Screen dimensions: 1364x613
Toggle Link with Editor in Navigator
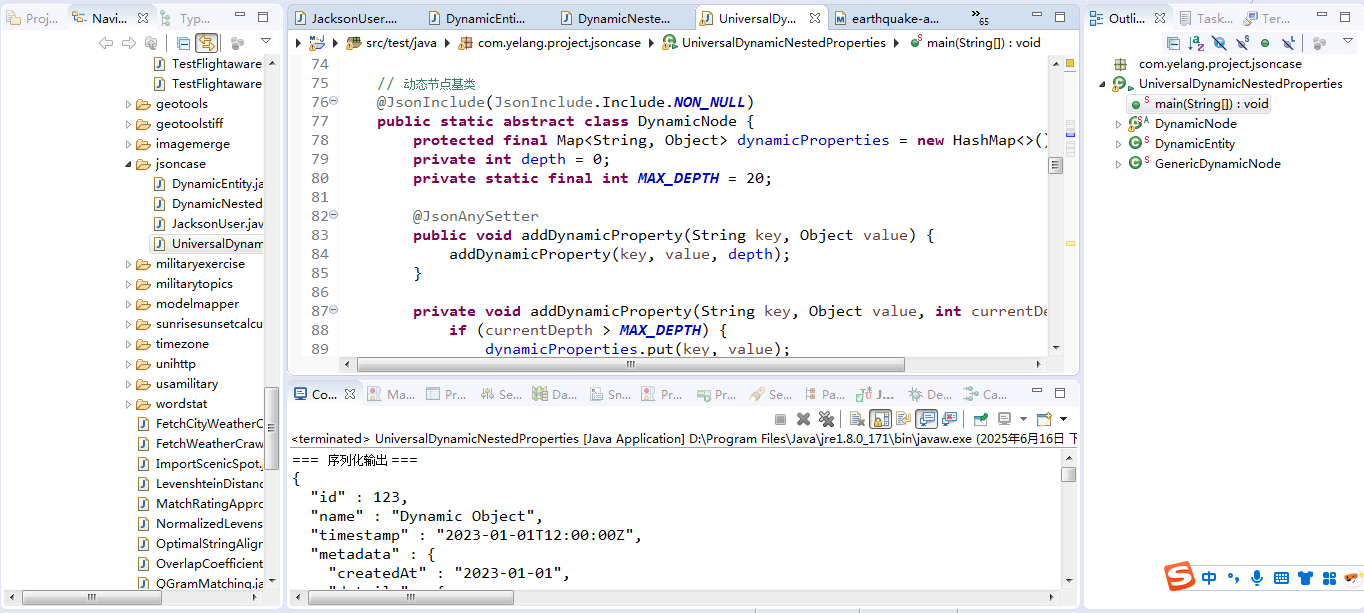click(x=206, y=43)
